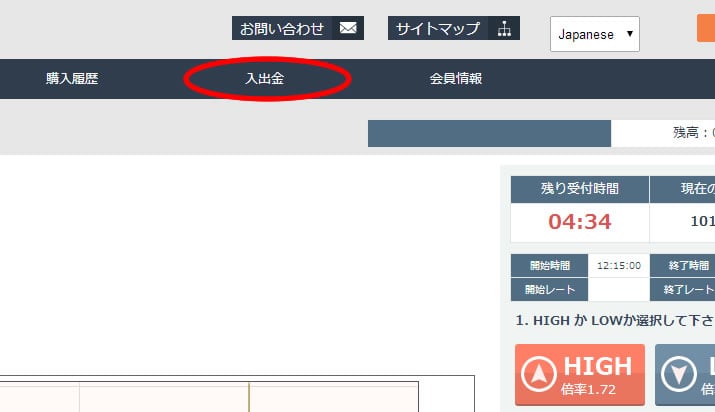Click the up-arrow icon on HIGH button
Image resolution: width=715 pixels, height=412 pixels.
pos(539,374)
